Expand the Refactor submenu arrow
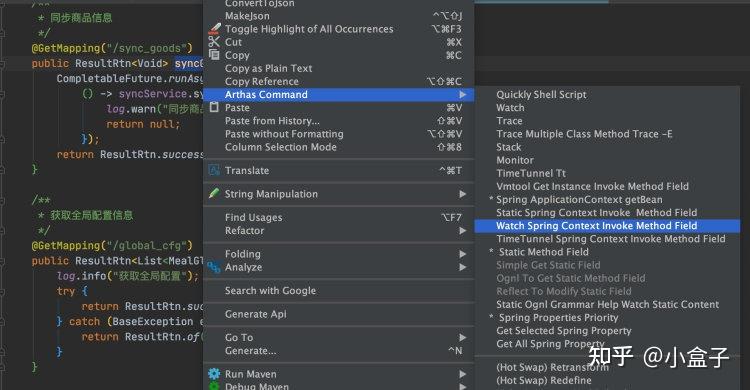 click(463, 231)
